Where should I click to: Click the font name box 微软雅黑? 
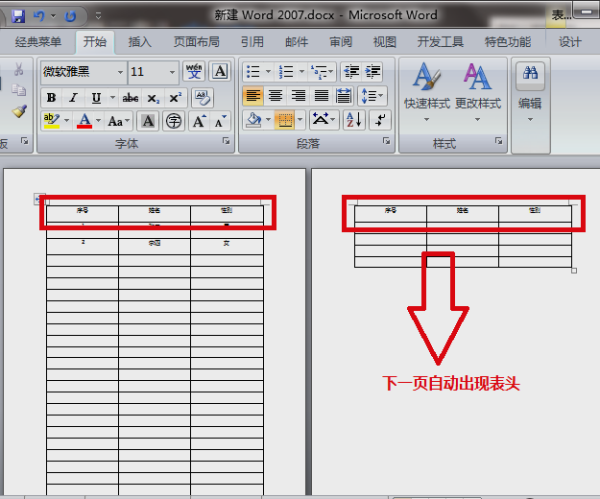pyautogui.click(x=78, y=72)
